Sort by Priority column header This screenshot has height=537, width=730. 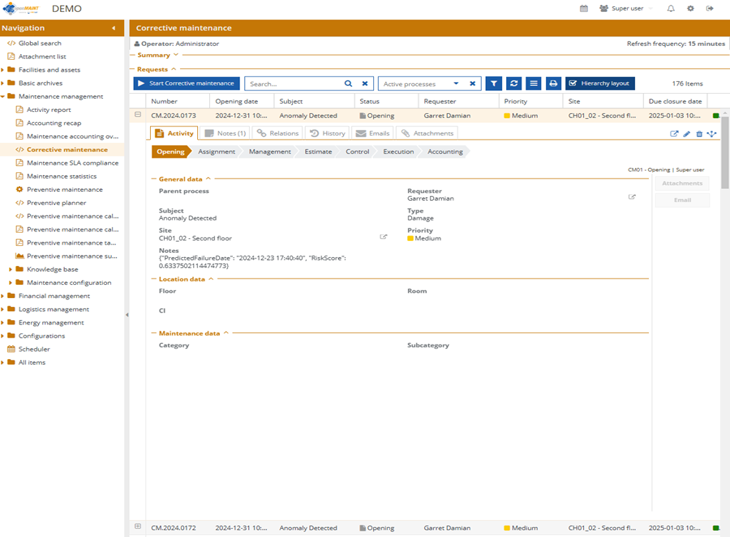[515, 101]
